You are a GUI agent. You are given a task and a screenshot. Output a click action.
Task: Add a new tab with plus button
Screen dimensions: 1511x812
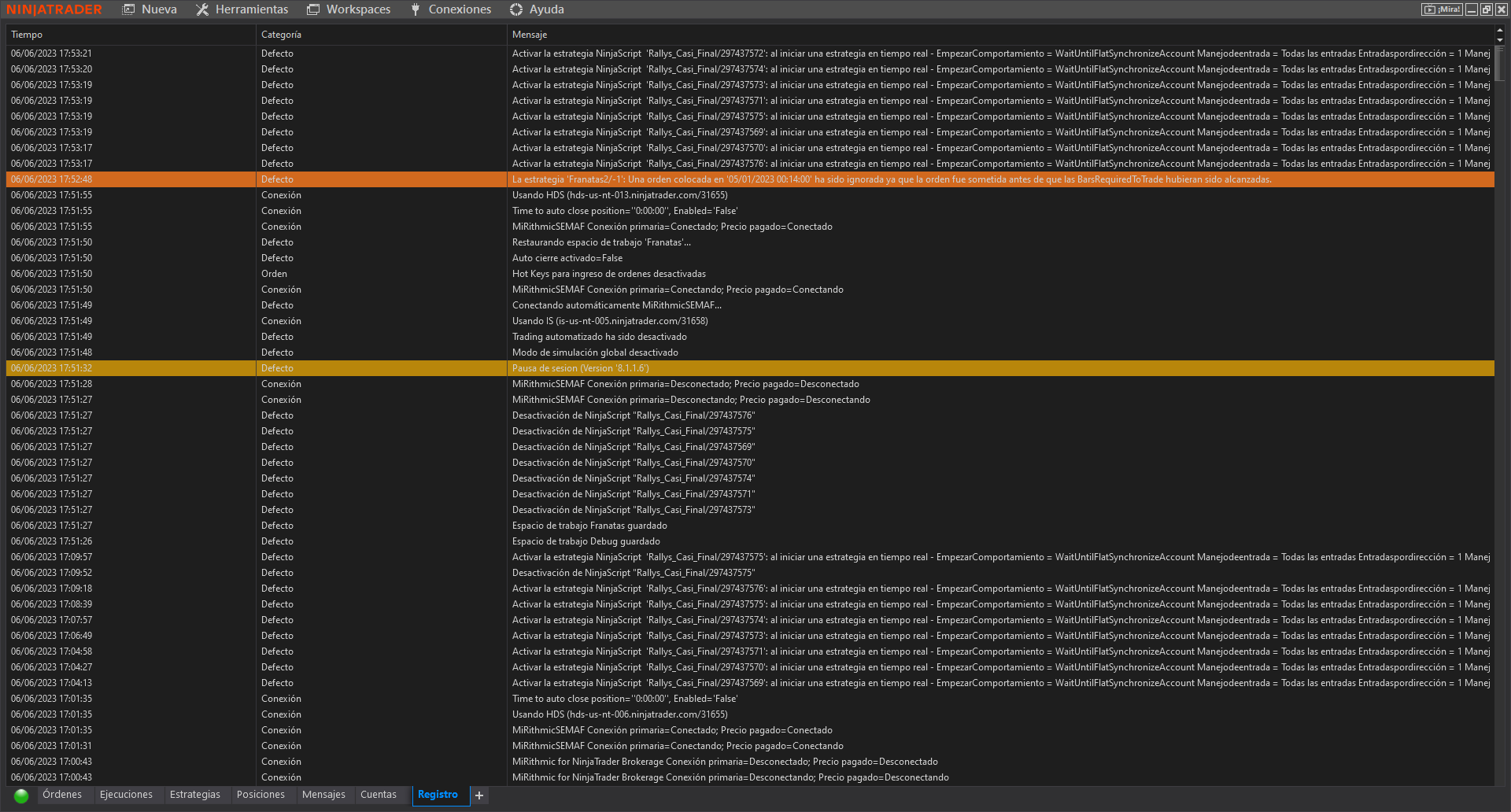pyautogui.click(x=479, y=795)
